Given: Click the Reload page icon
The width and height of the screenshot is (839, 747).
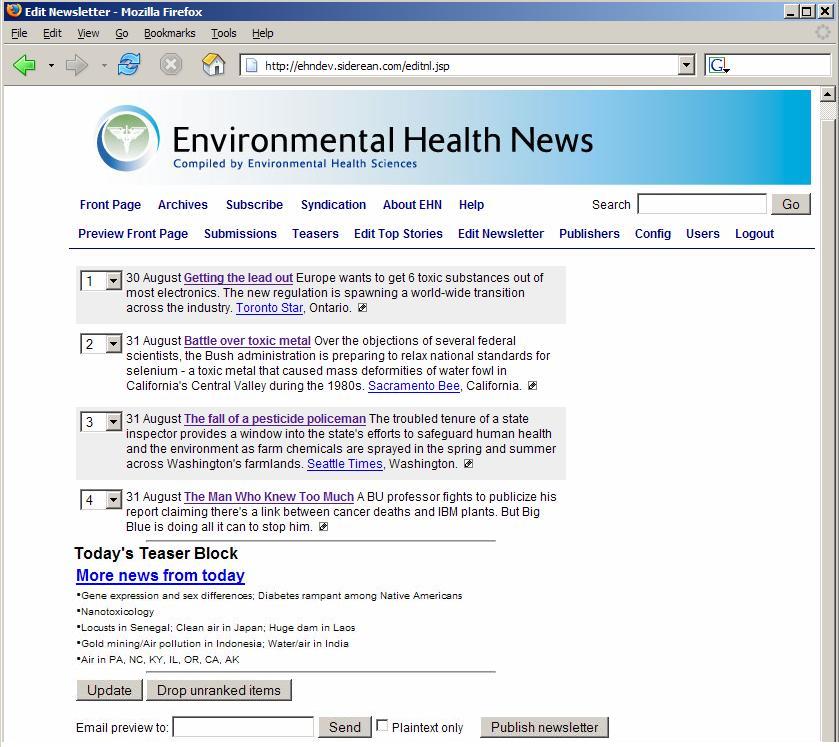Looking at the screenshot, I should tap(129, 66).
